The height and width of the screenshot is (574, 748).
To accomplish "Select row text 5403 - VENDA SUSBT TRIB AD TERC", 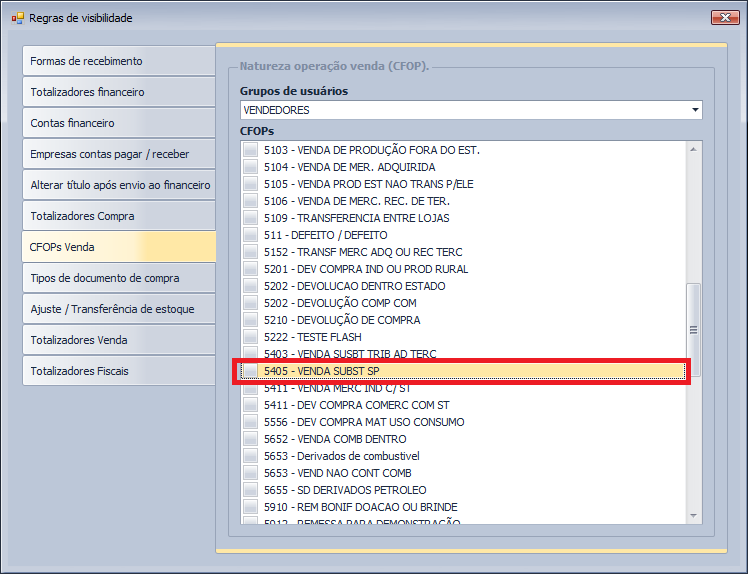I will [350, 354].
